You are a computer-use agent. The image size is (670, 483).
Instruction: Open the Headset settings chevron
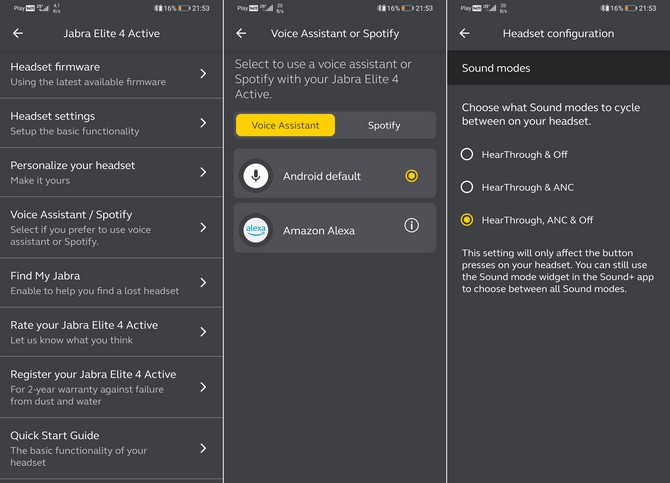click(203, 123)
